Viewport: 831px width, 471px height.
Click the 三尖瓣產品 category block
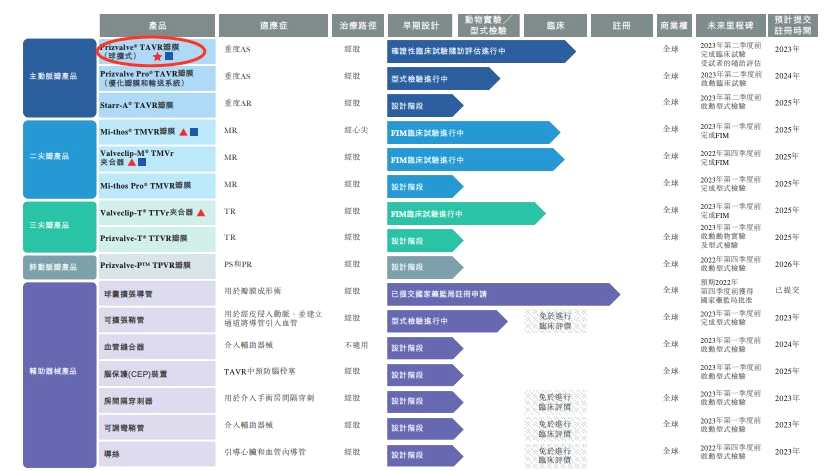59,227
